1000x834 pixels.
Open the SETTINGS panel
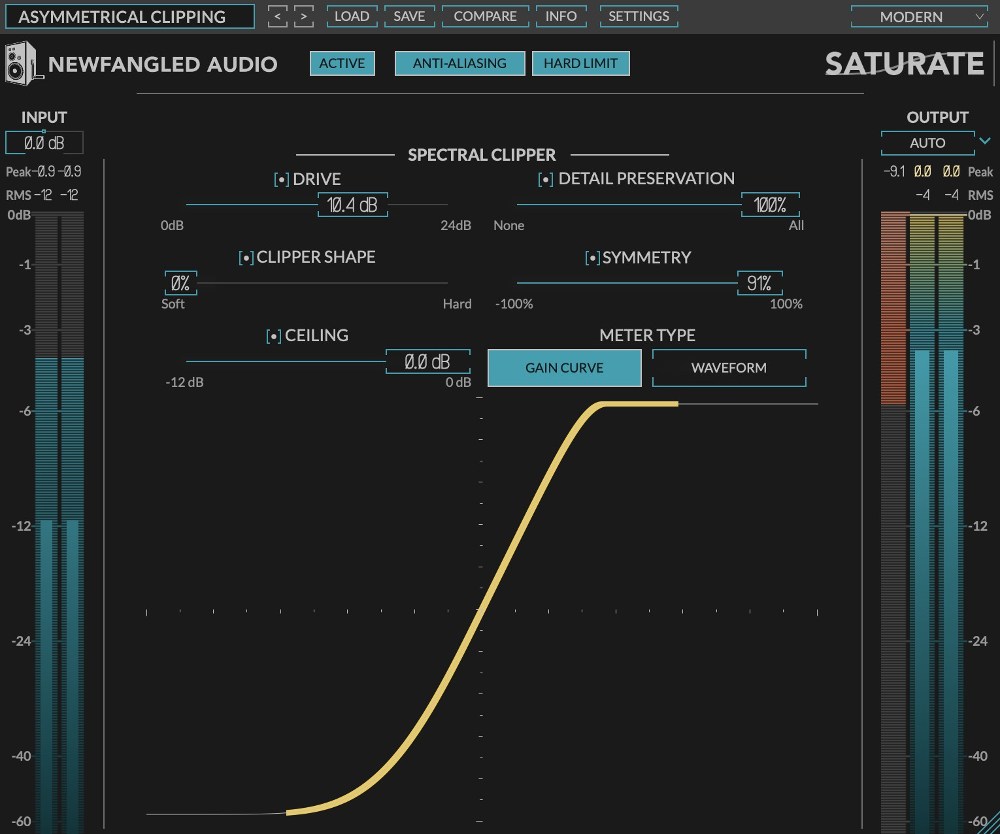[x=639, y=16]
